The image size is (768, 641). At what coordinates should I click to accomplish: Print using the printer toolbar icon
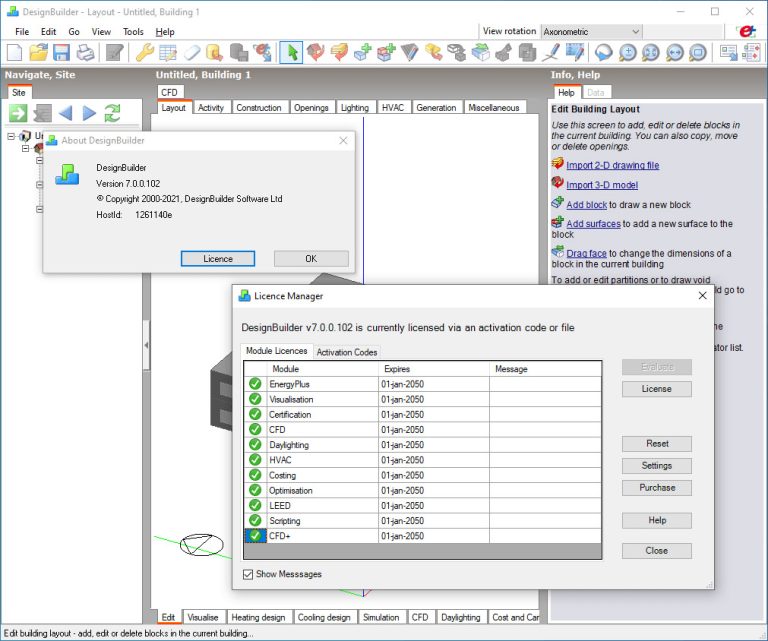point(85,52)
